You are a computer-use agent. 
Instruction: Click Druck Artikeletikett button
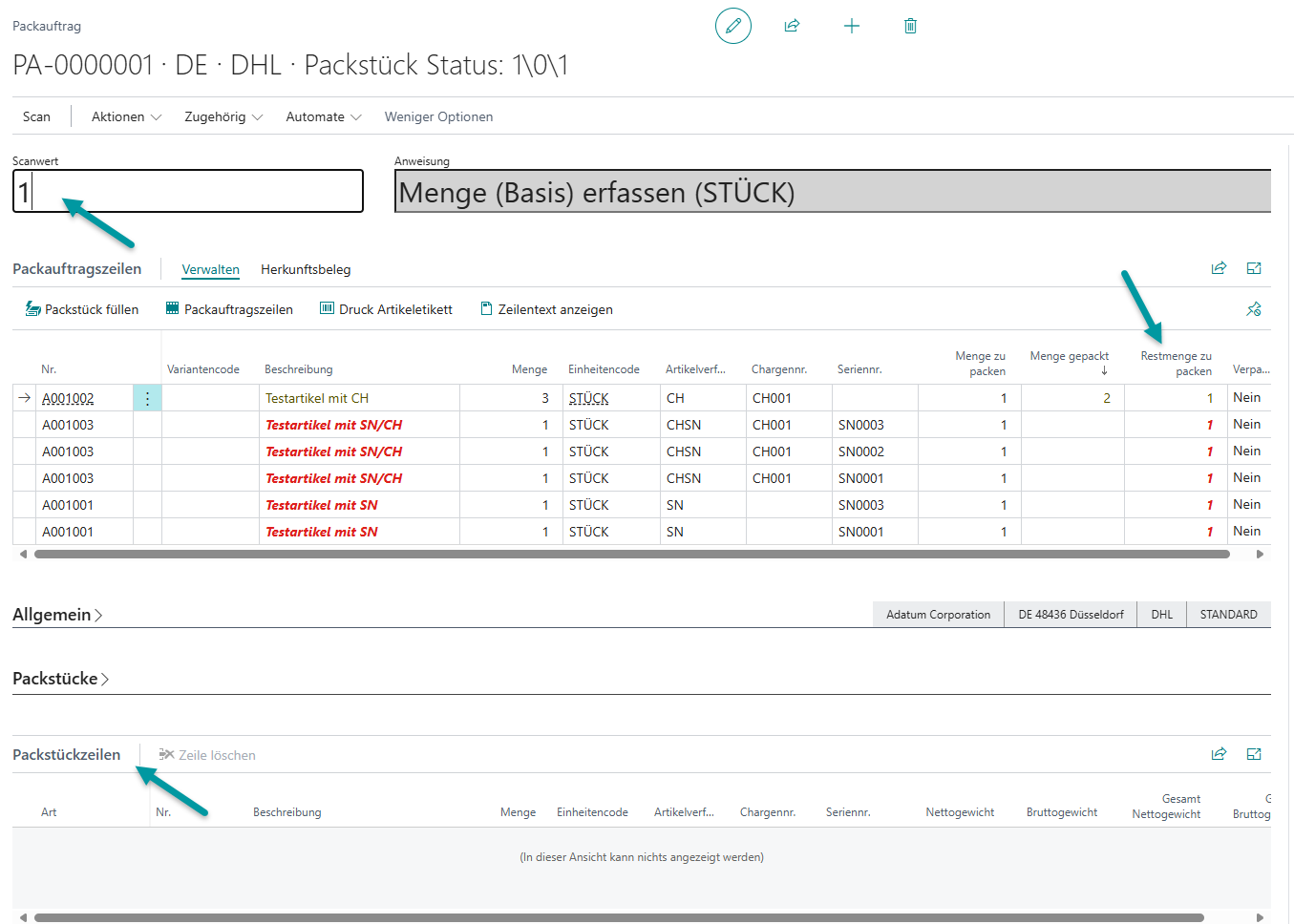[386, 309]
